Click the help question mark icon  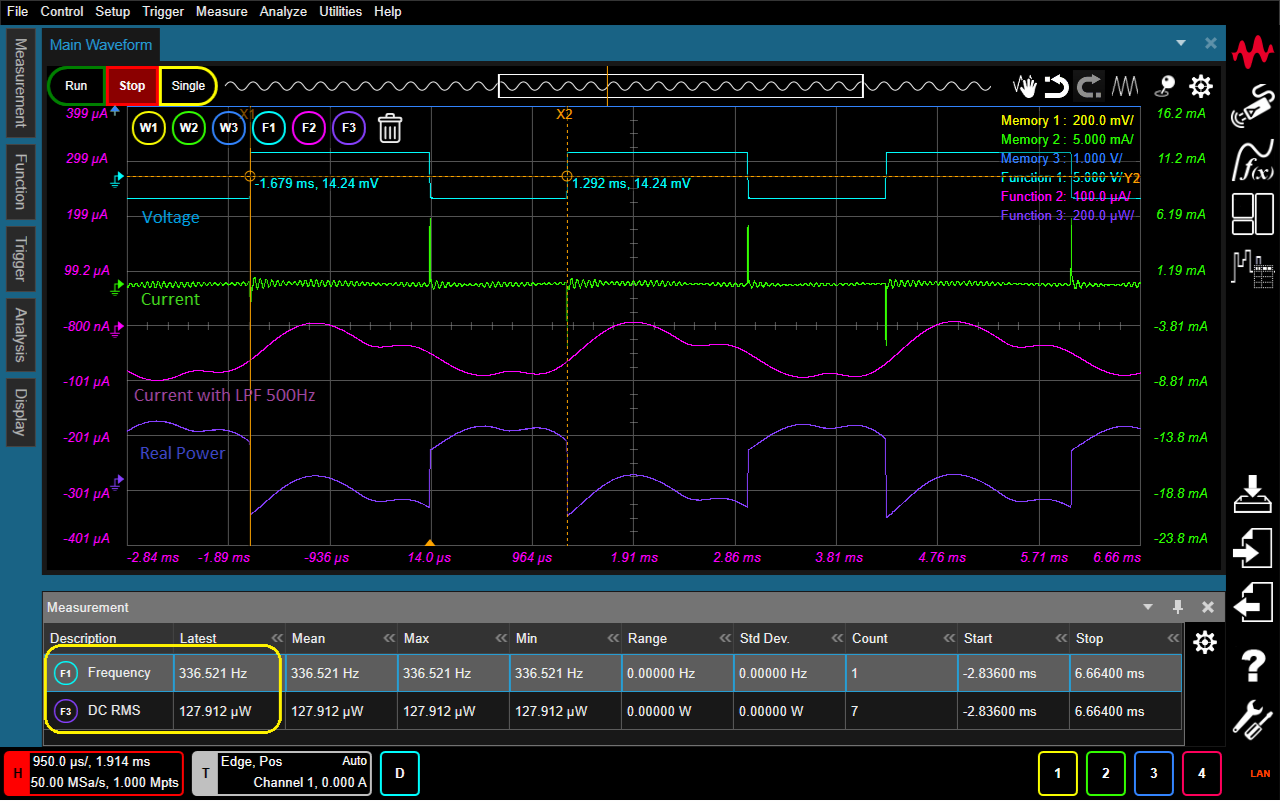tap(1252, 664)
